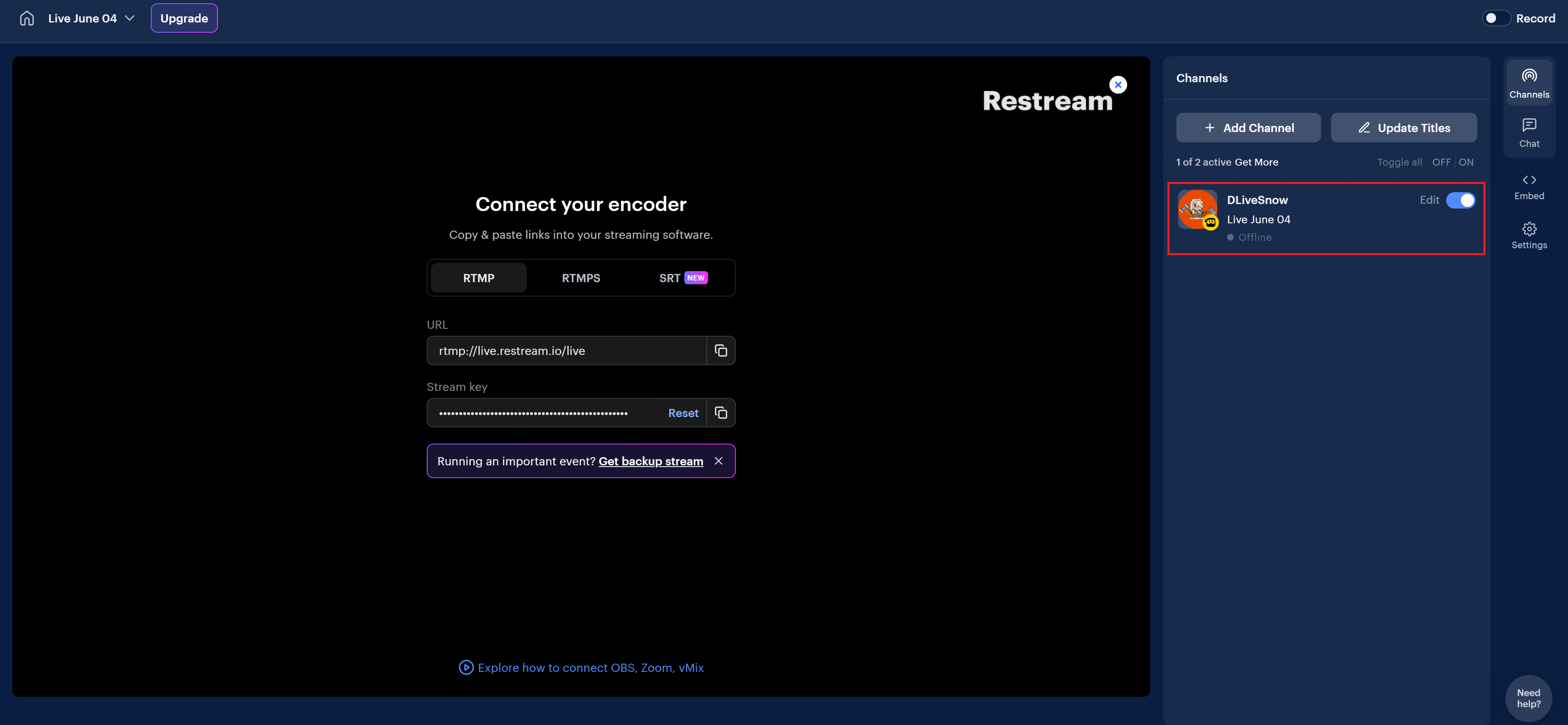Open the Get backup stream link

click(x=651, y=461)
